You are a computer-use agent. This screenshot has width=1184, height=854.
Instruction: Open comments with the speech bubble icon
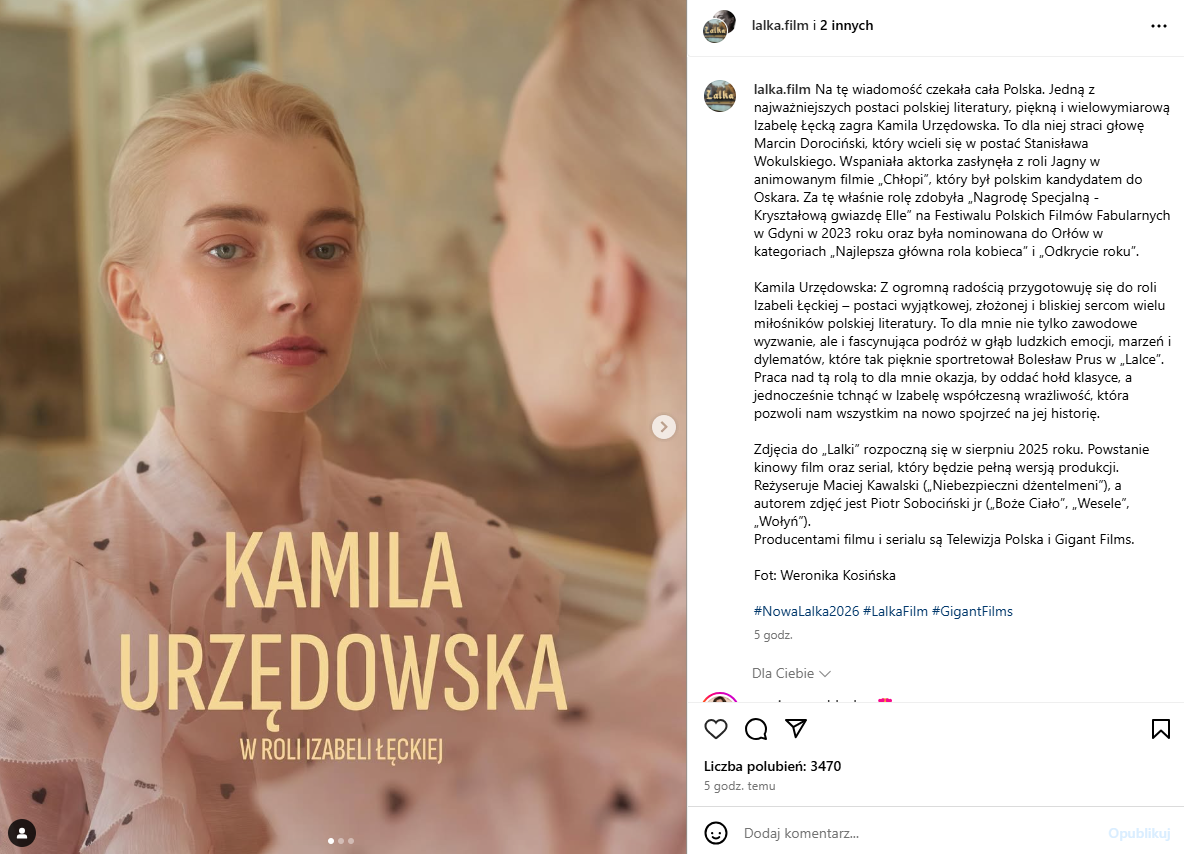coord(756,729)
